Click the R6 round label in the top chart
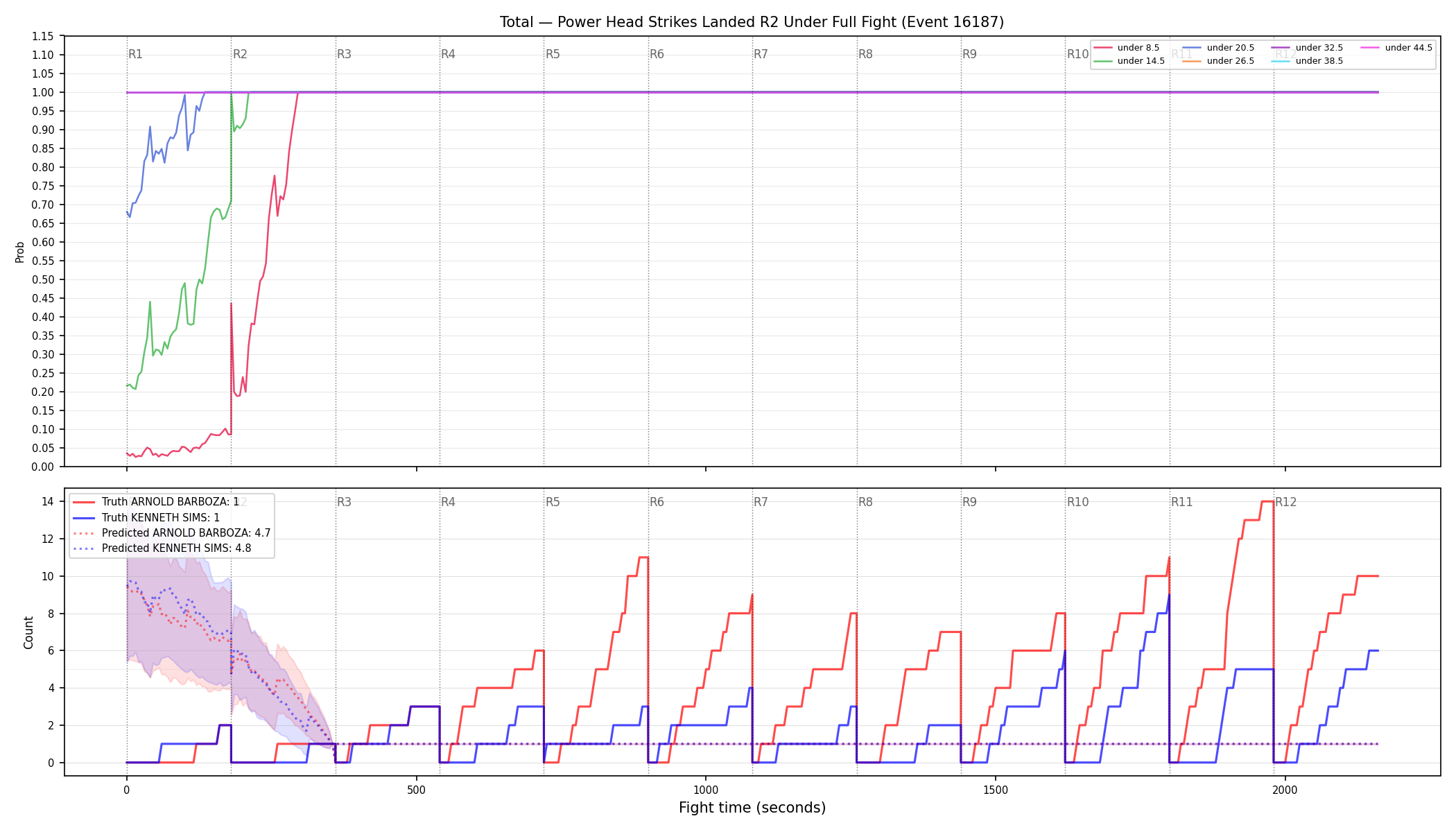 (x=657, y=54)
